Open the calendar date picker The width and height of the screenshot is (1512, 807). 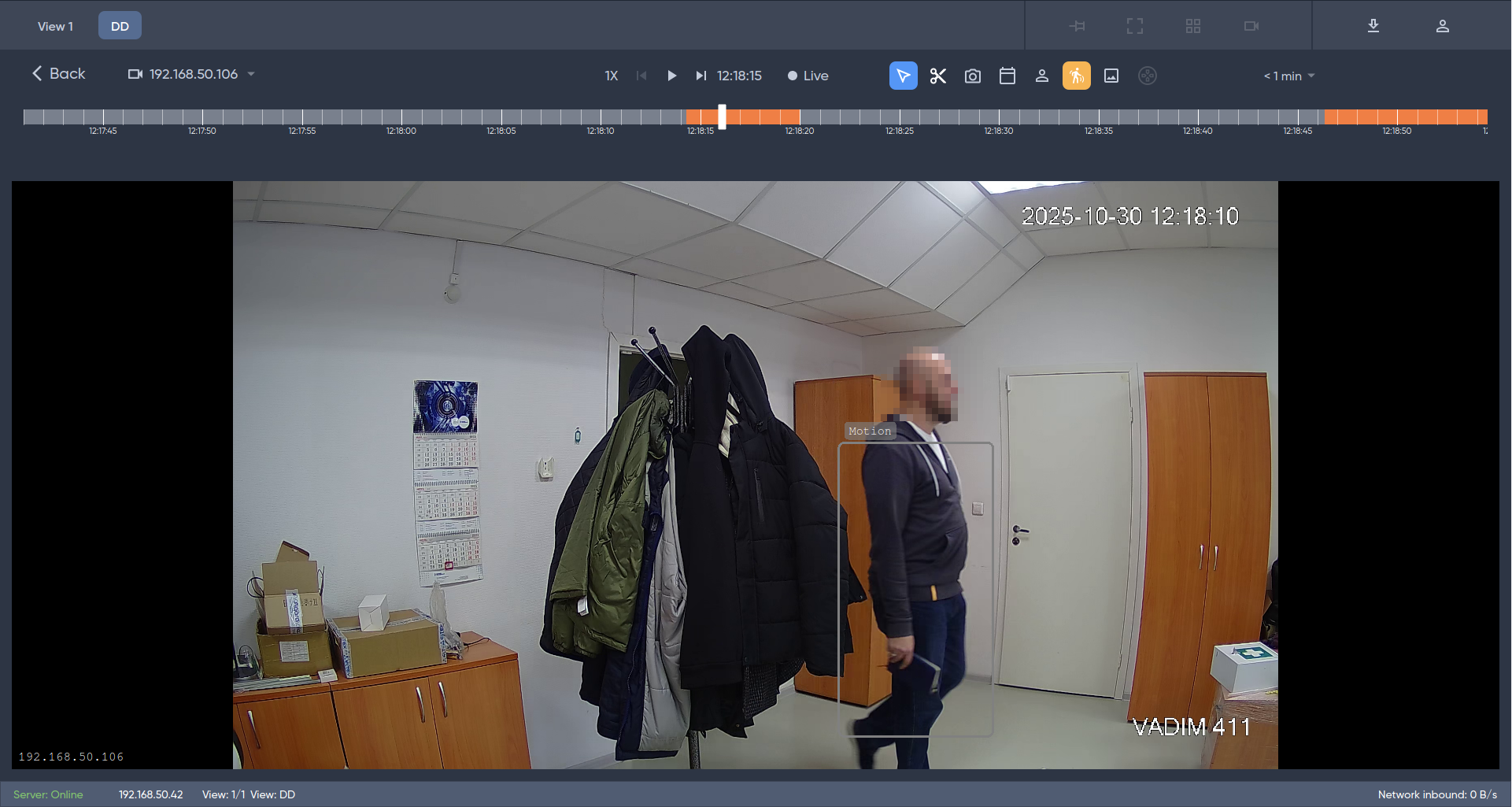pos(1007,76)
